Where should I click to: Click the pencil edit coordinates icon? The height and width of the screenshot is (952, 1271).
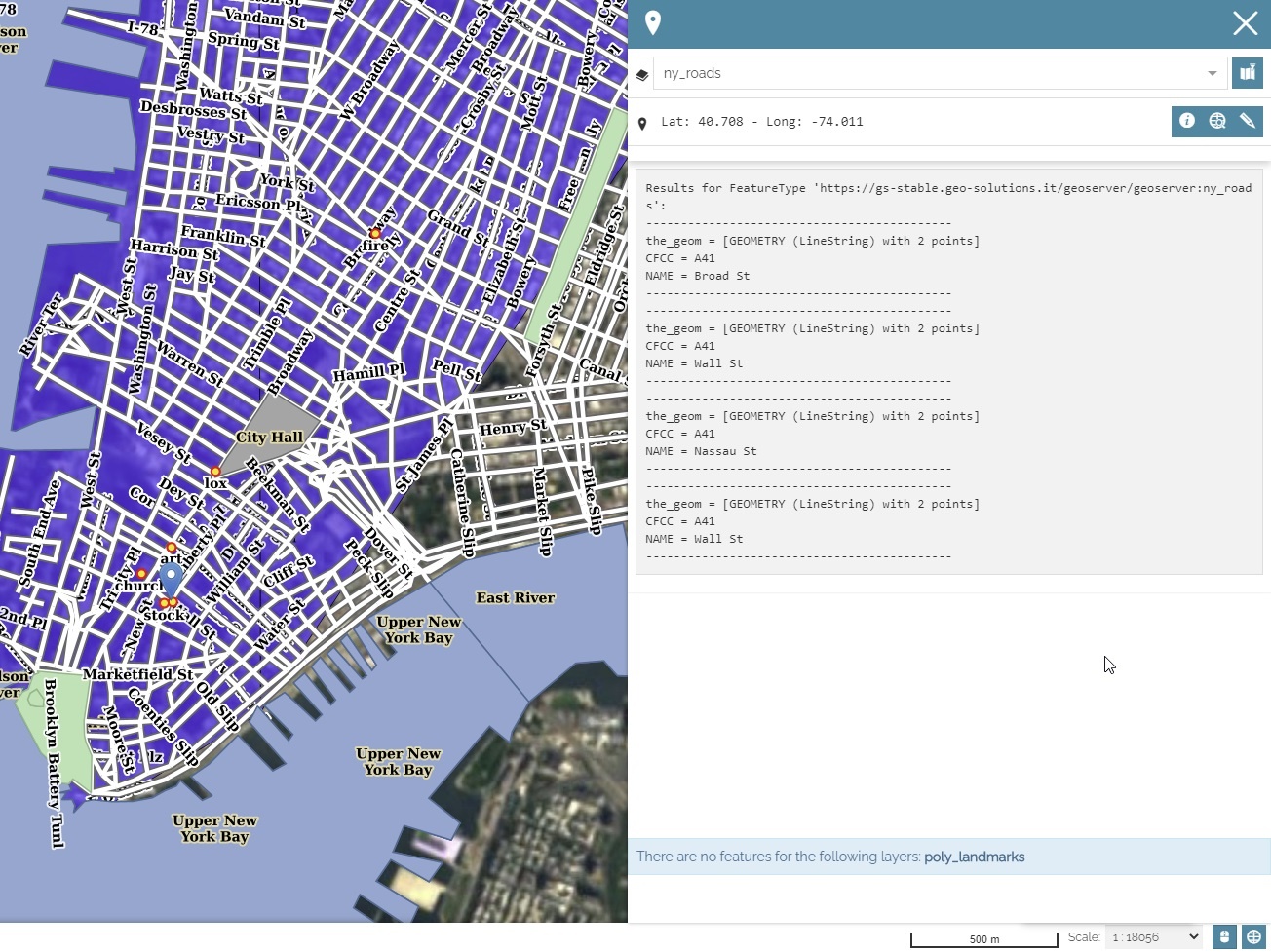point(1248,121)
